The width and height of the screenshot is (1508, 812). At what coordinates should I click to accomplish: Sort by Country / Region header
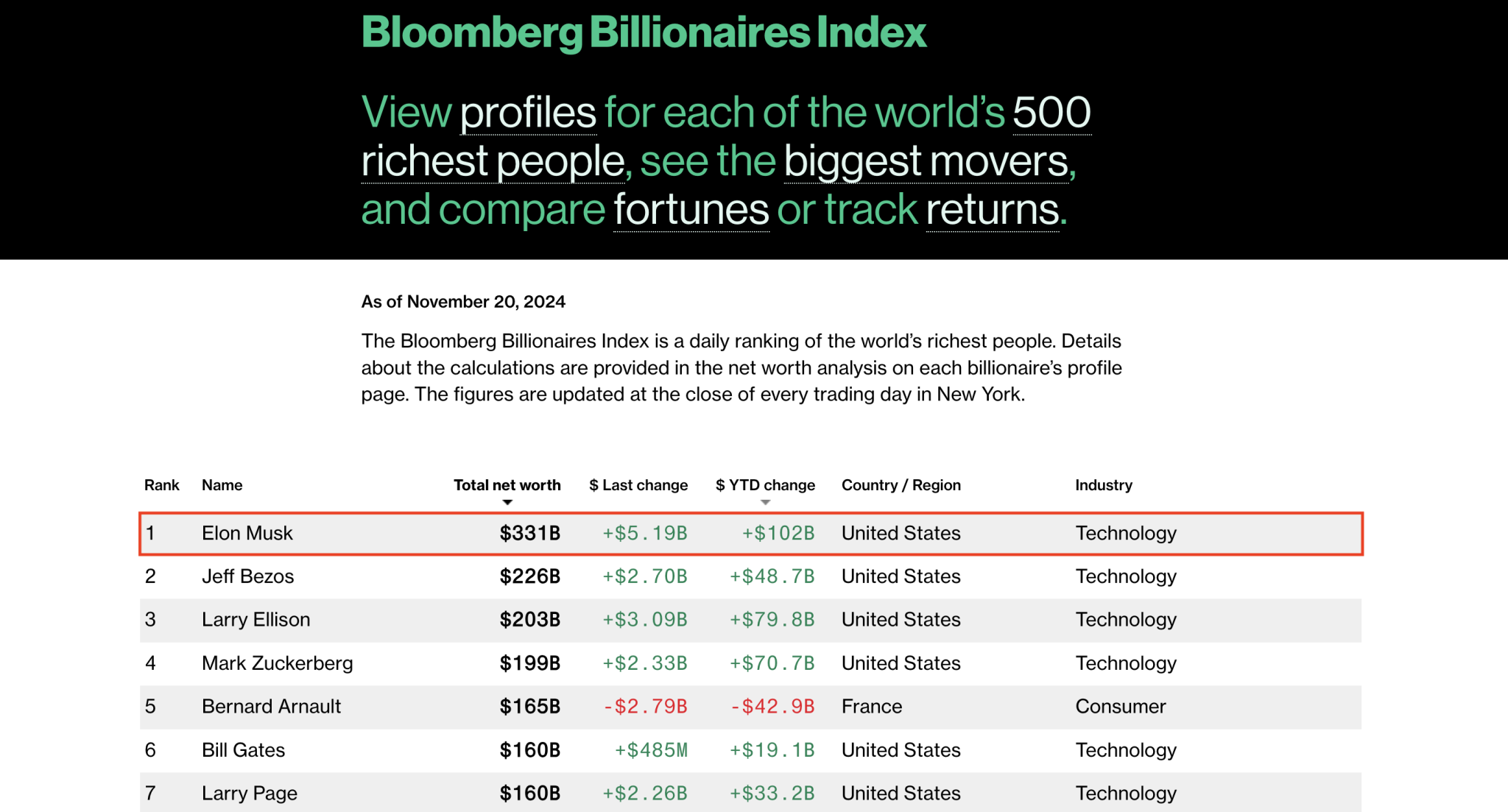tap(901, 485)
